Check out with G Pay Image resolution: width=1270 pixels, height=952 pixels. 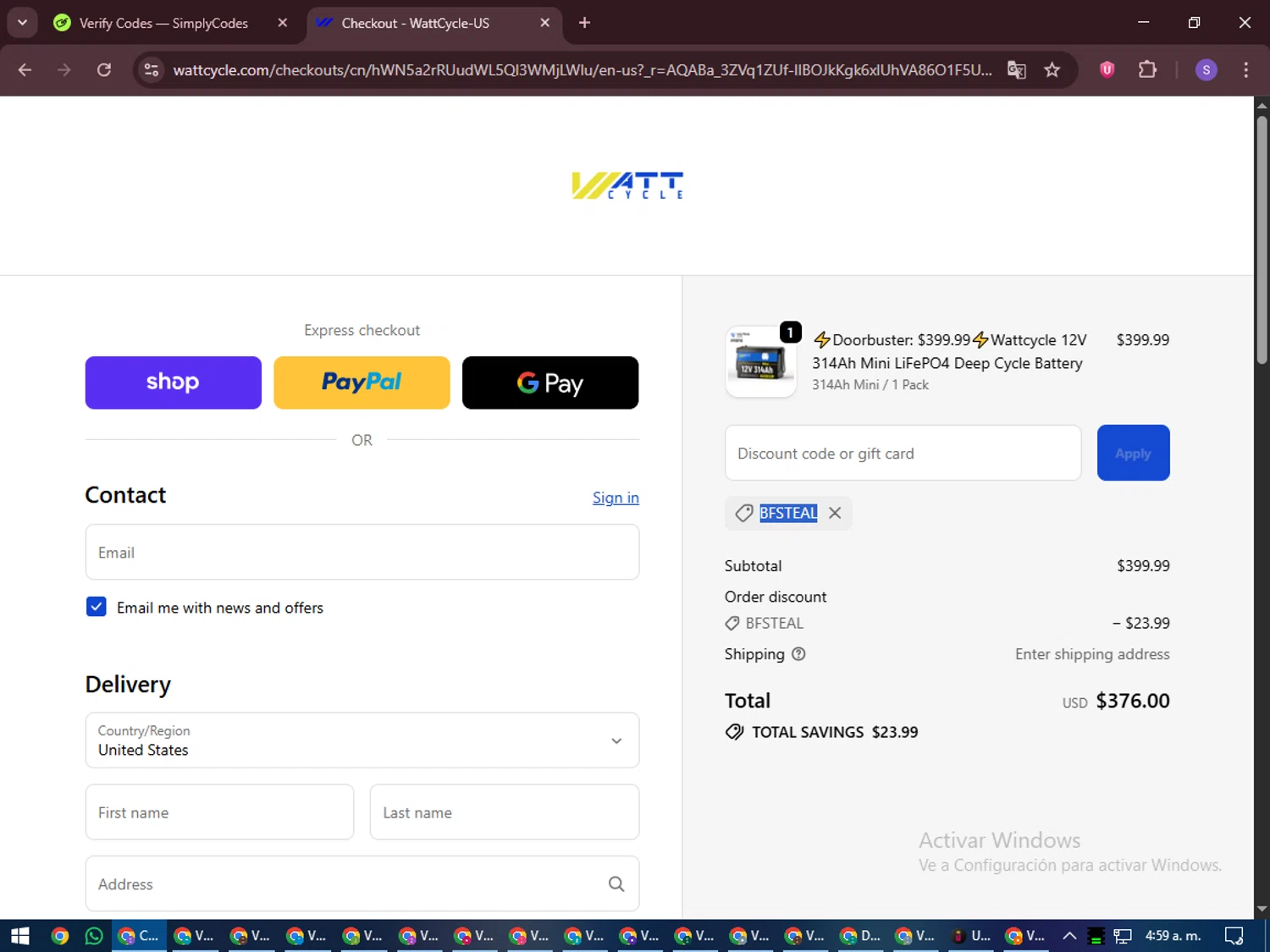(550, 382)
